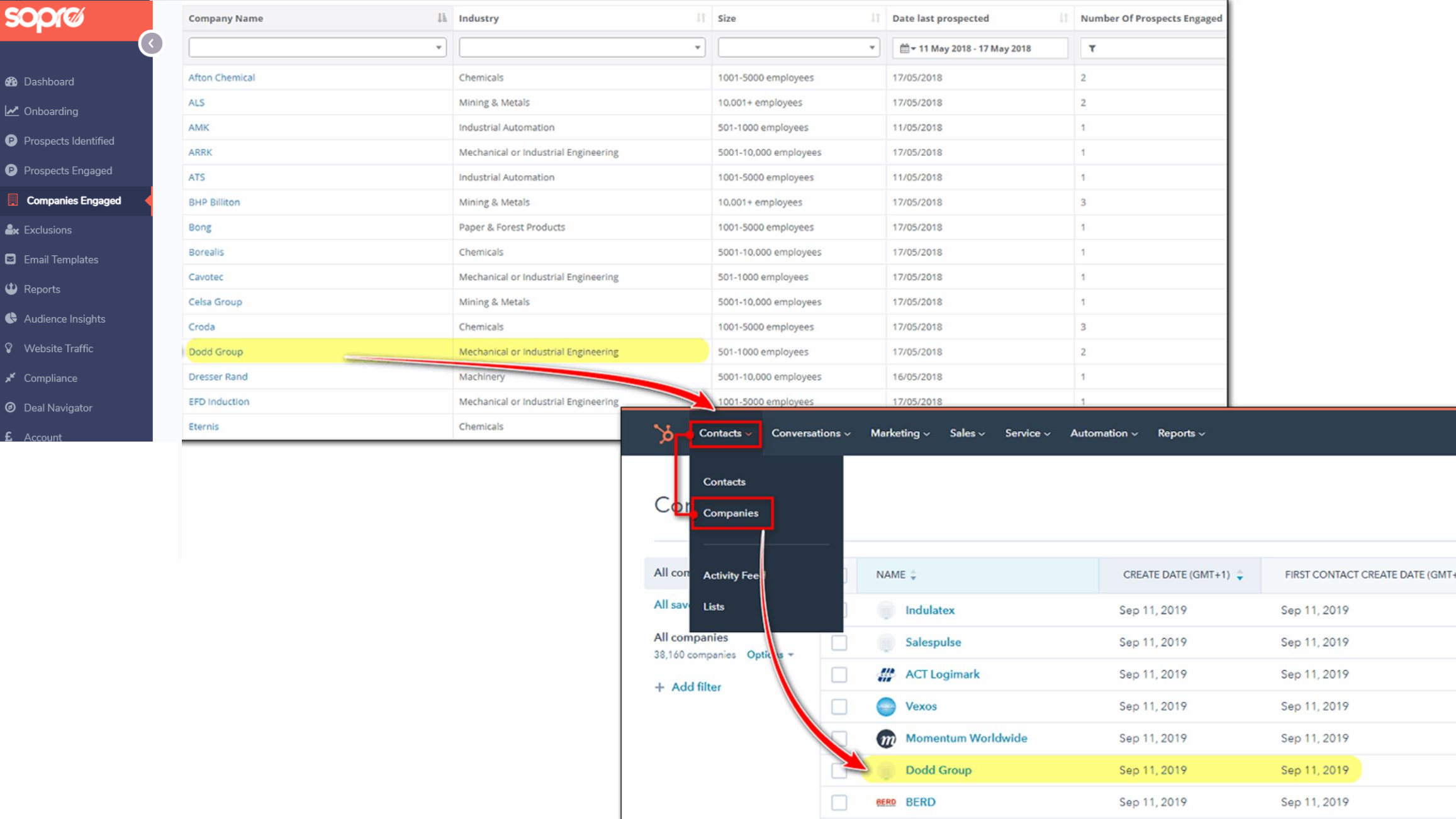This screenshot has height=819, width=1456.
Task: Collapse the Sopro sidebar with the chevron
Action: [151, 43]
